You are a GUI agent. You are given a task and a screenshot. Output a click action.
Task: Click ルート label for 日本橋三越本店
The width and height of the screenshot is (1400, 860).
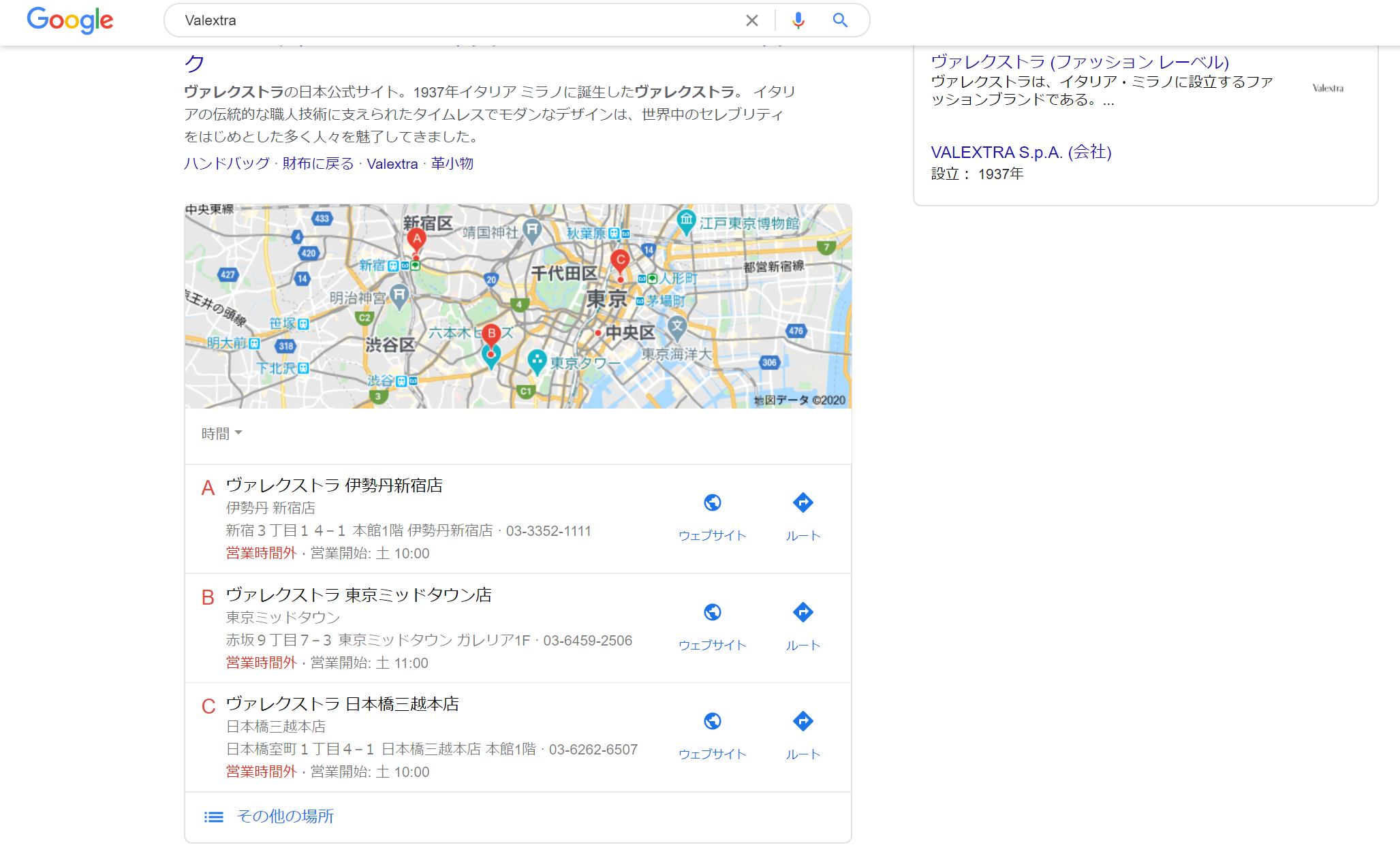(803, 754)
